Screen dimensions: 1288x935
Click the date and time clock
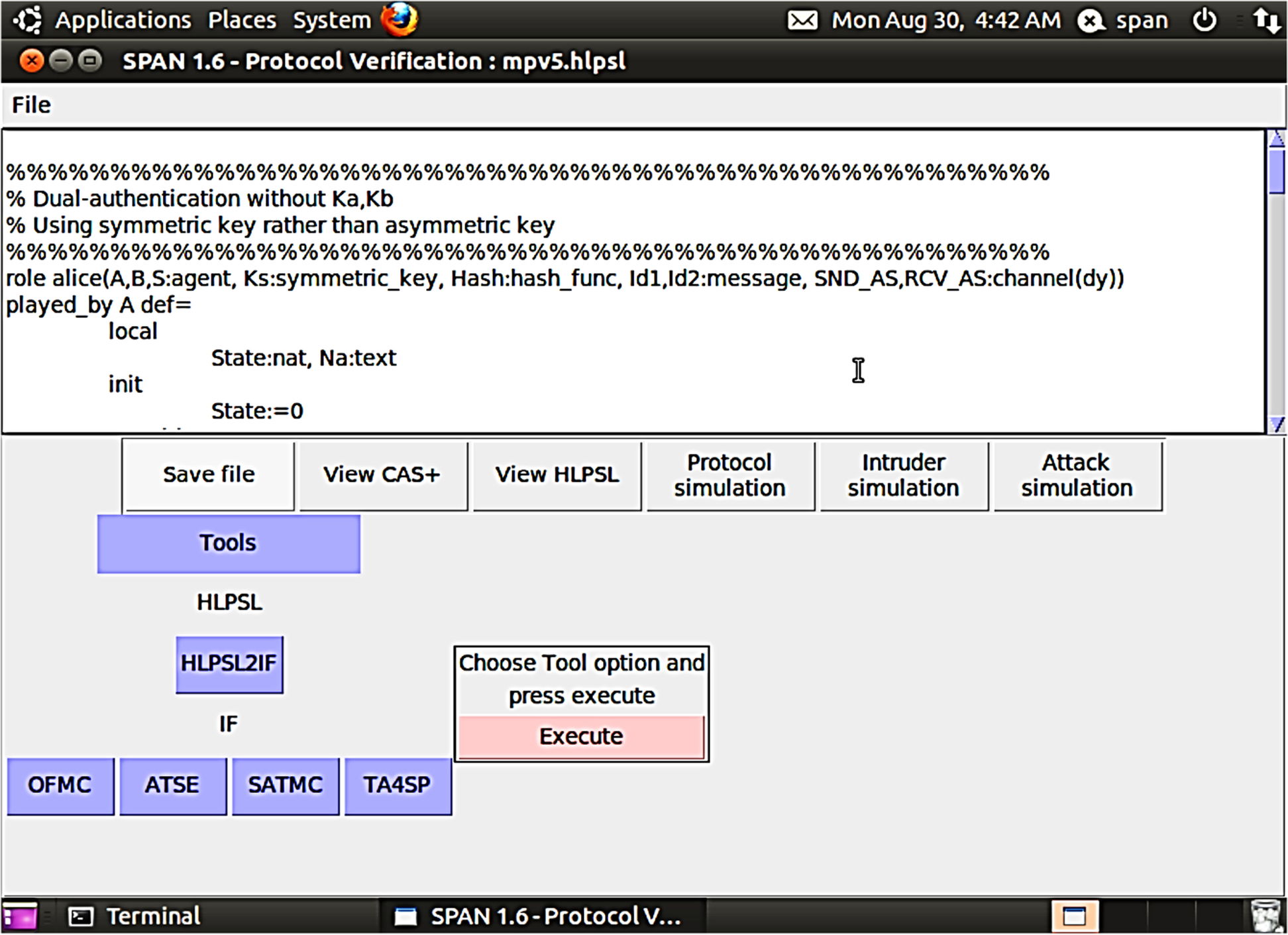[x=946, y=21]
